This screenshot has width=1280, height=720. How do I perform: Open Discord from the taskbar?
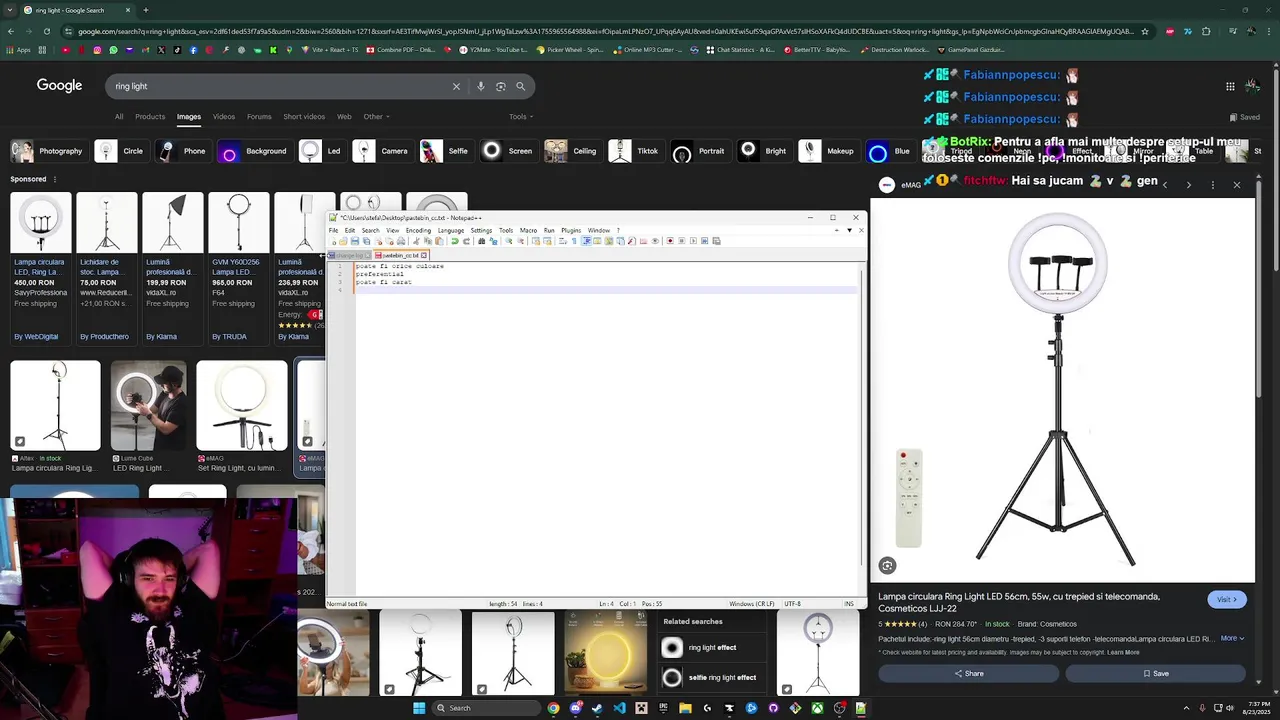(x=576, y=708)
